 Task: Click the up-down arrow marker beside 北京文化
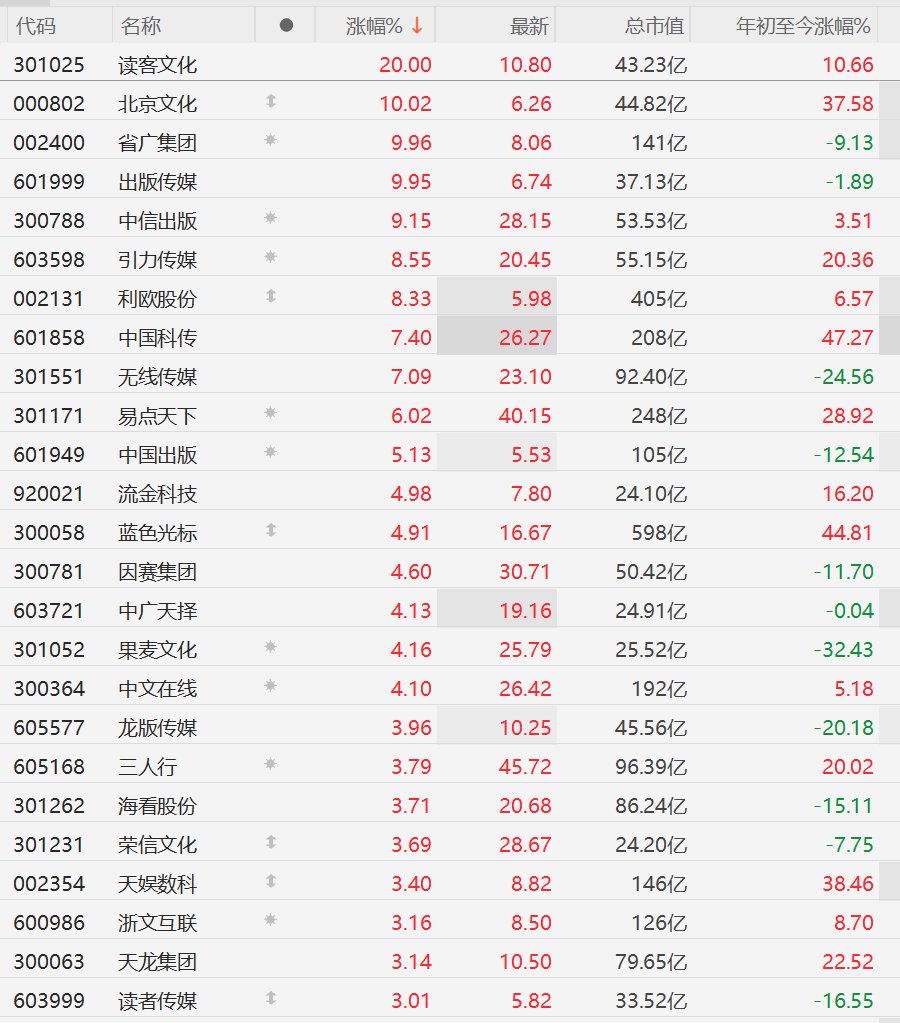click(271, 101)
